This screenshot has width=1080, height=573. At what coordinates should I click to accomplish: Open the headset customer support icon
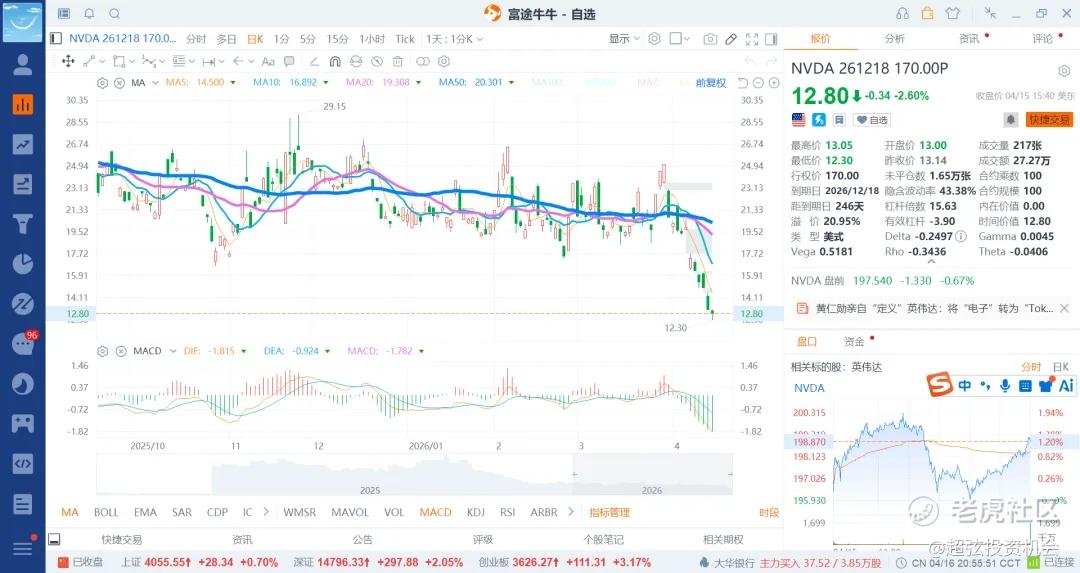click(902, 14)
